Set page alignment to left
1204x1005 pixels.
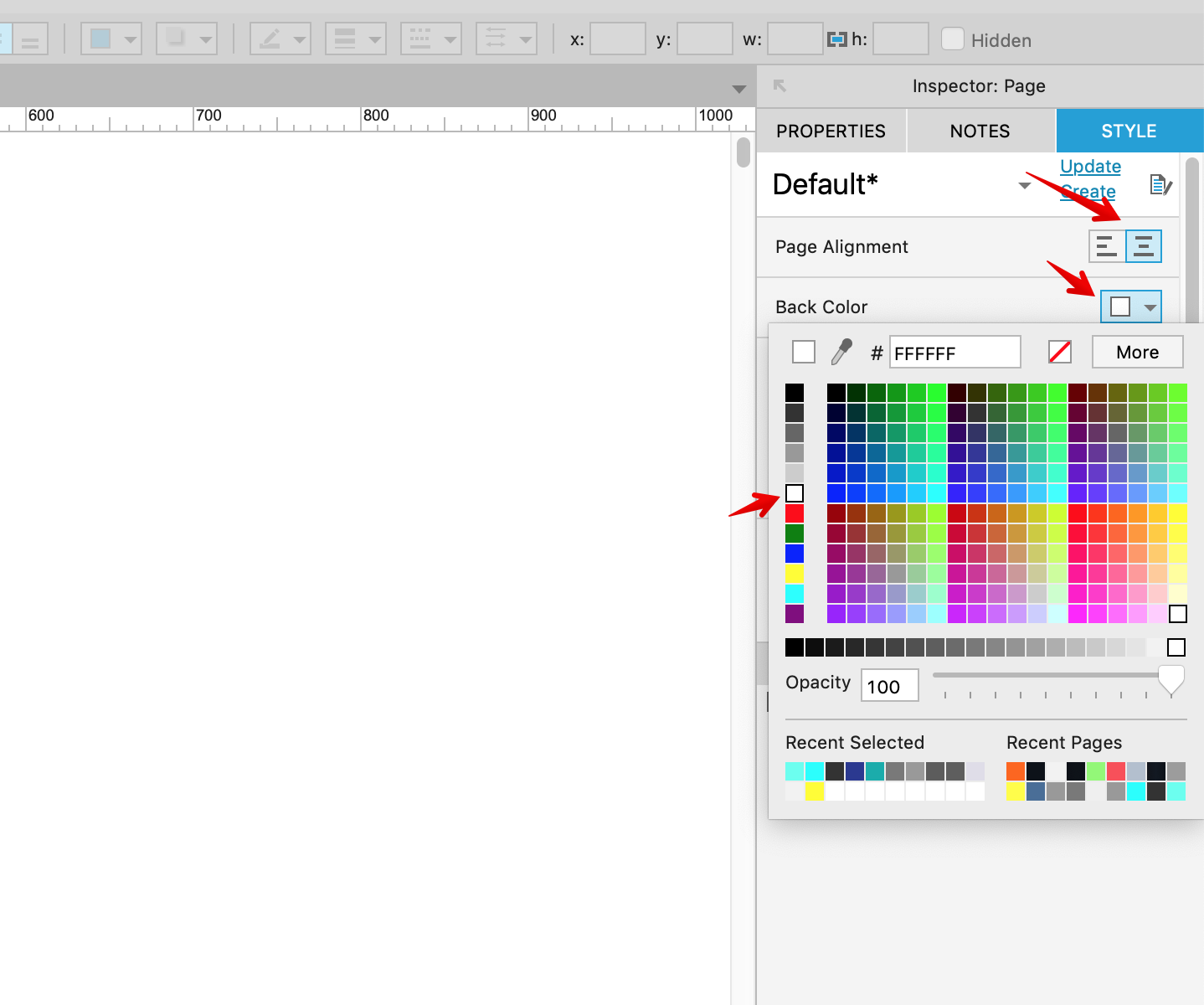tap(1107, 246)
